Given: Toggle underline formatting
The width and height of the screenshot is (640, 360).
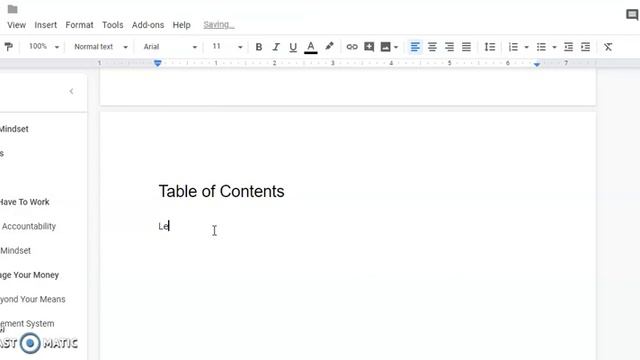Looking at the screenshot, I should coord(293,47).
